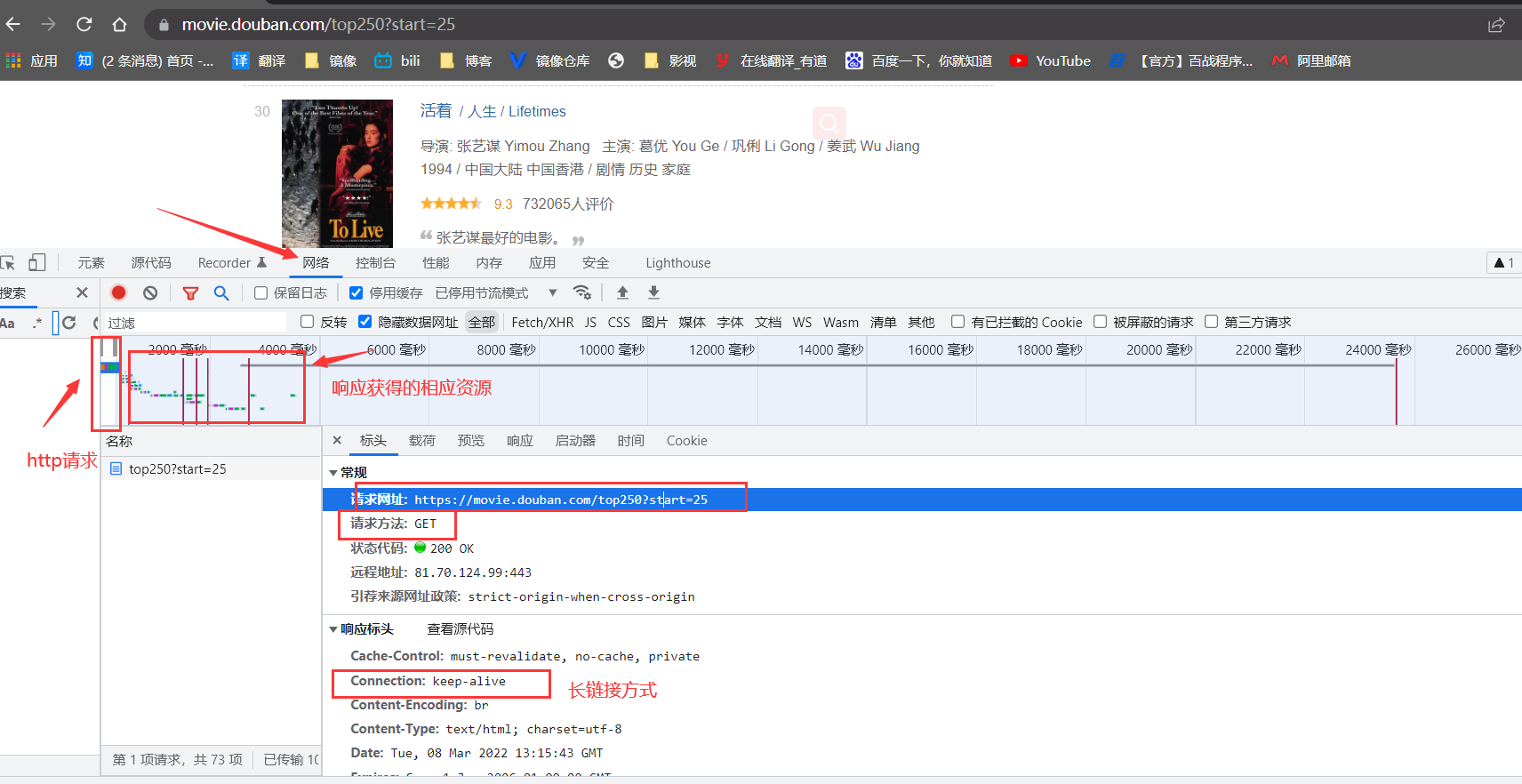Select the top250?start=25 request row

[x=211, y=468]
